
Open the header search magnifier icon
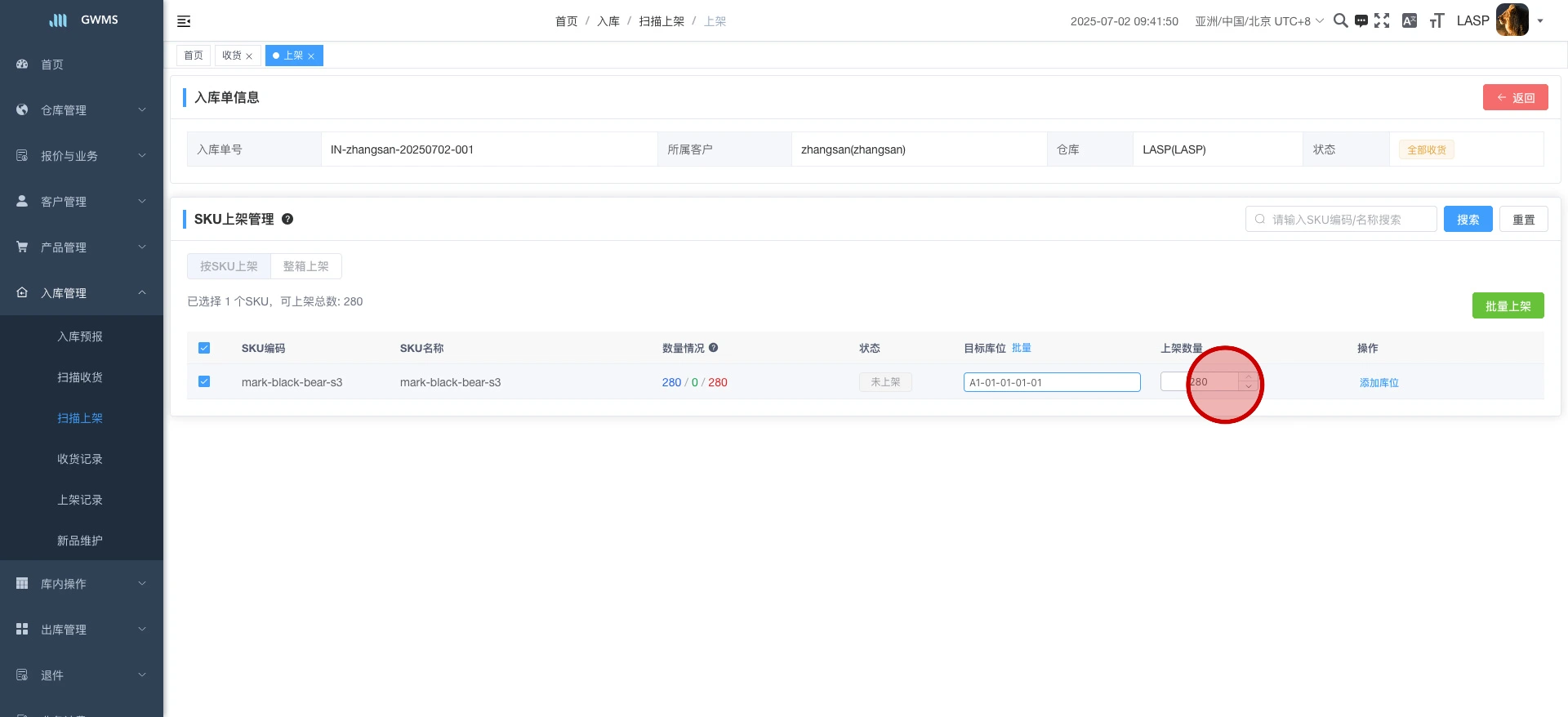1340,20
